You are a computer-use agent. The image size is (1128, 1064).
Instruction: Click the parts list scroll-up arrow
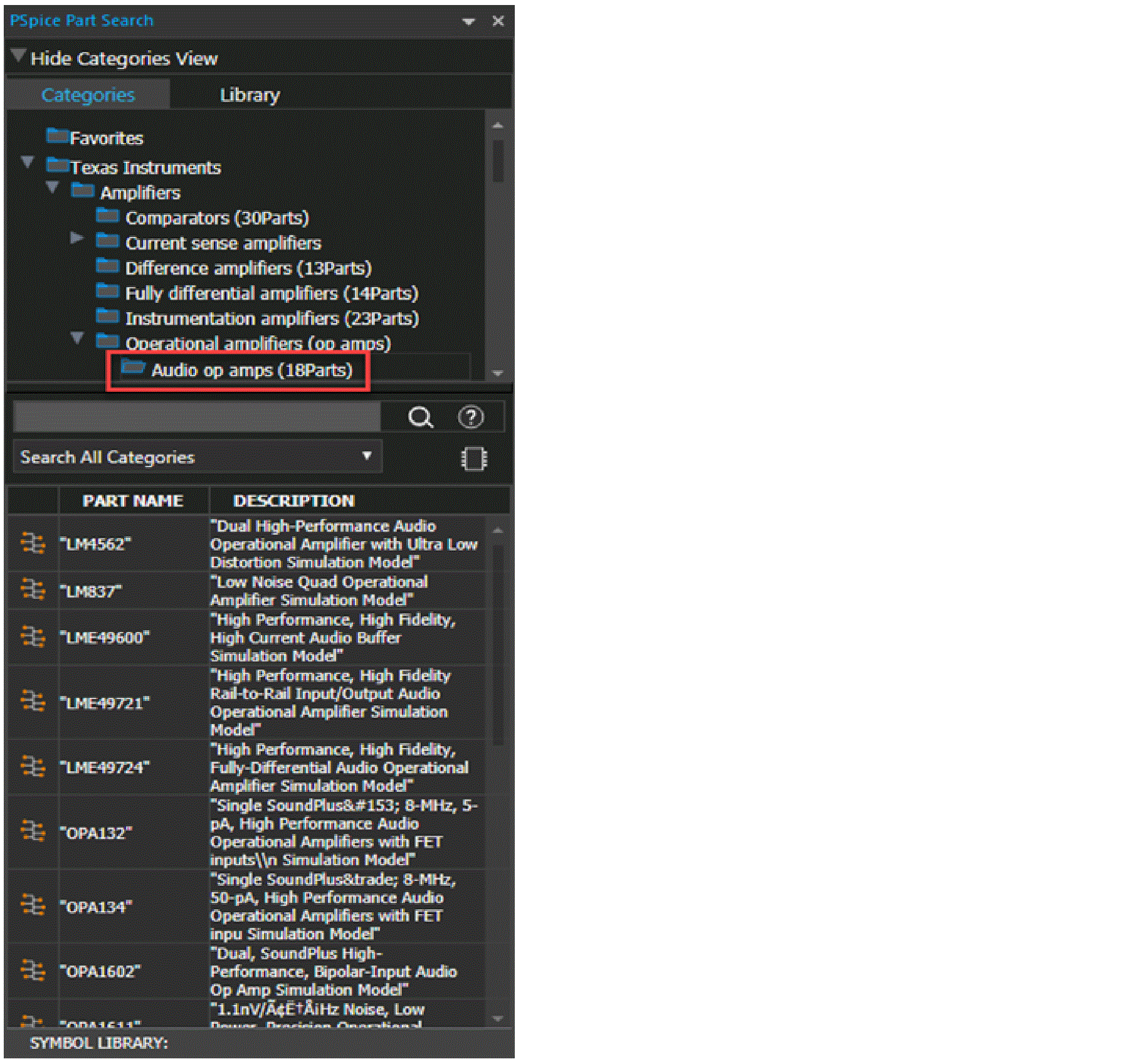[x=498, y=530]
